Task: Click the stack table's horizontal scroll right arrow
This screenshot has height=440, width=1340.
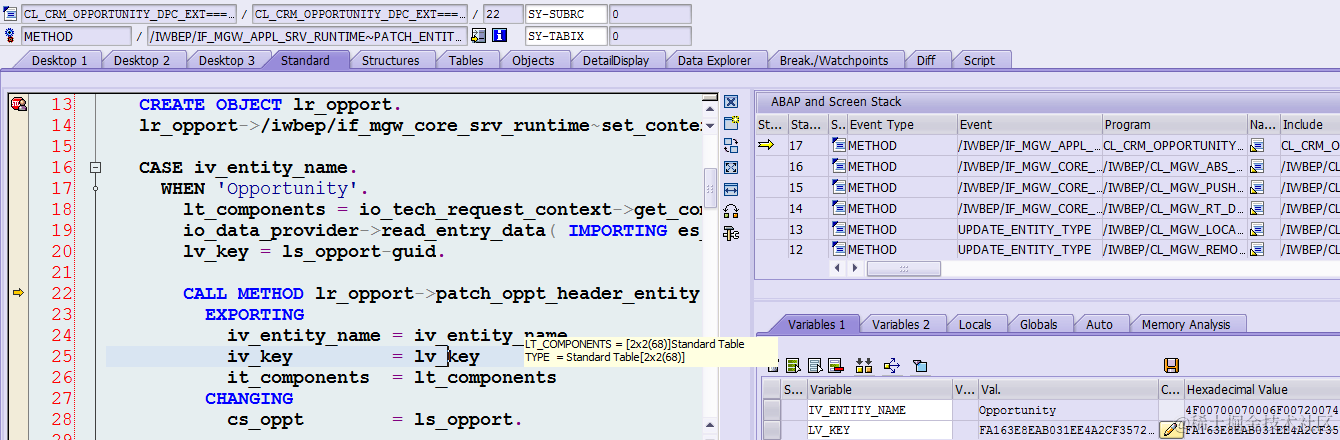Action: coord(853,269)
